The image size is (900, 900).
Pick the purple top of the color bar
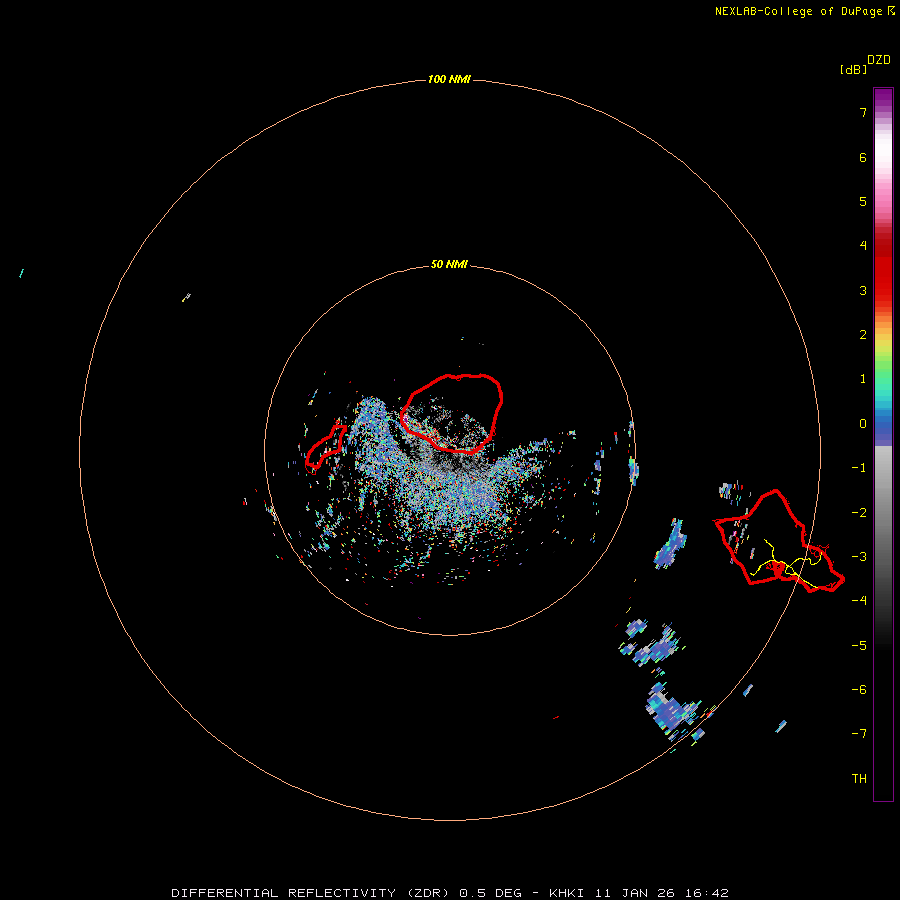(x=883, y=98)
